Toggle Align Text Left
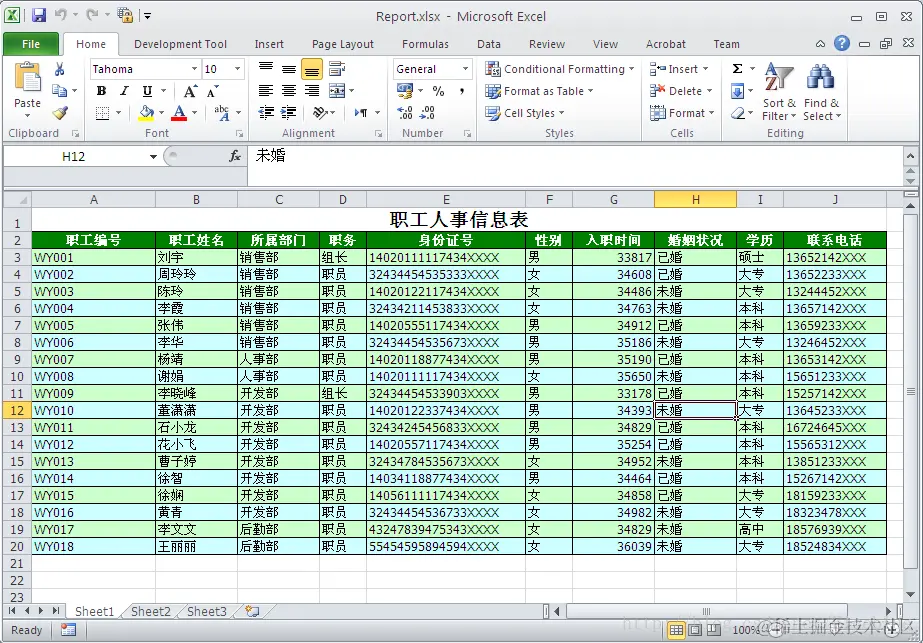The width and height of the screenshot is (923, 643). (x=265, y=91)
